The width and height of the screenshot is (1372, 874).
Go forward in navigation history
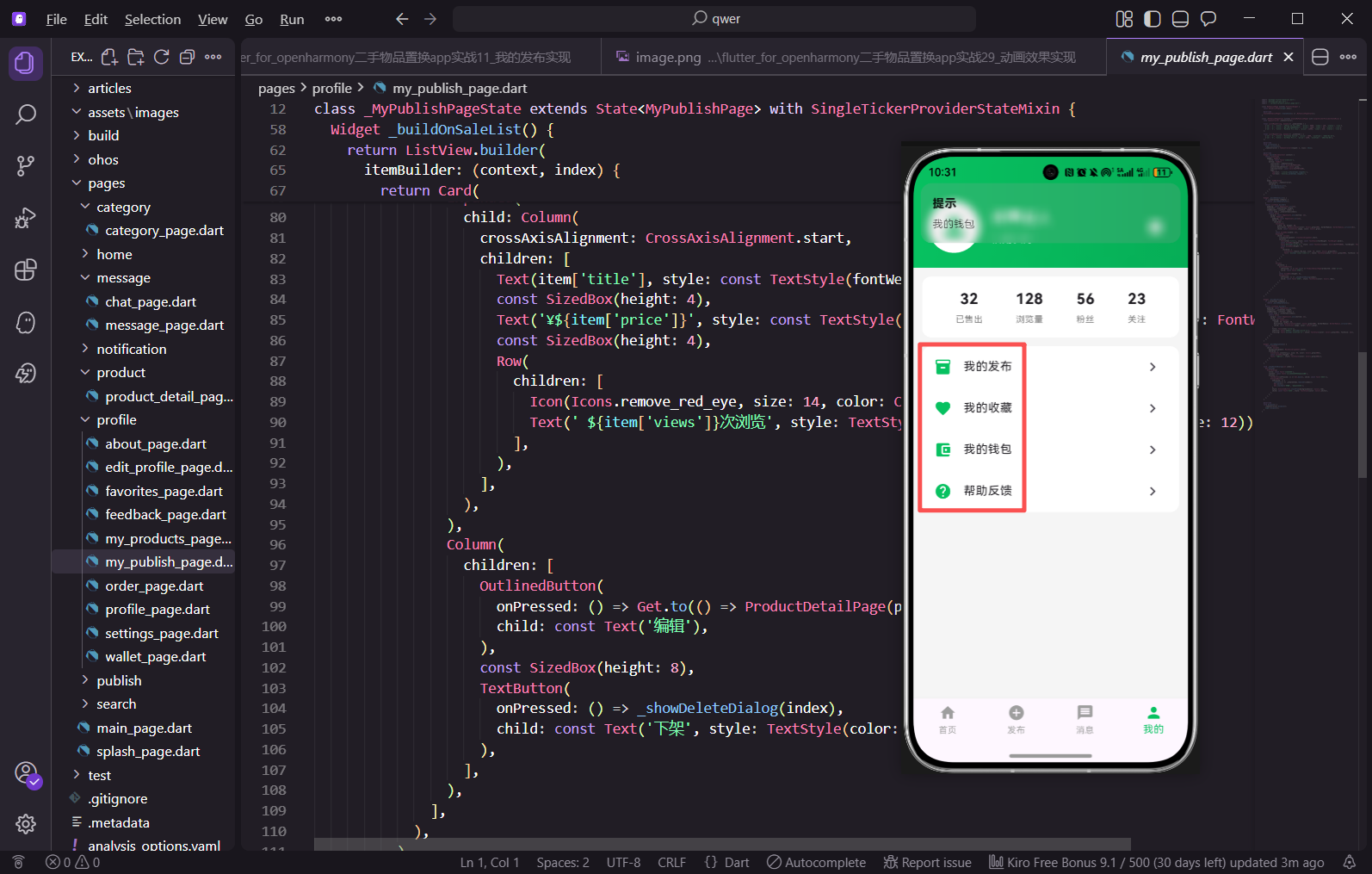click(x=430, y=18)
